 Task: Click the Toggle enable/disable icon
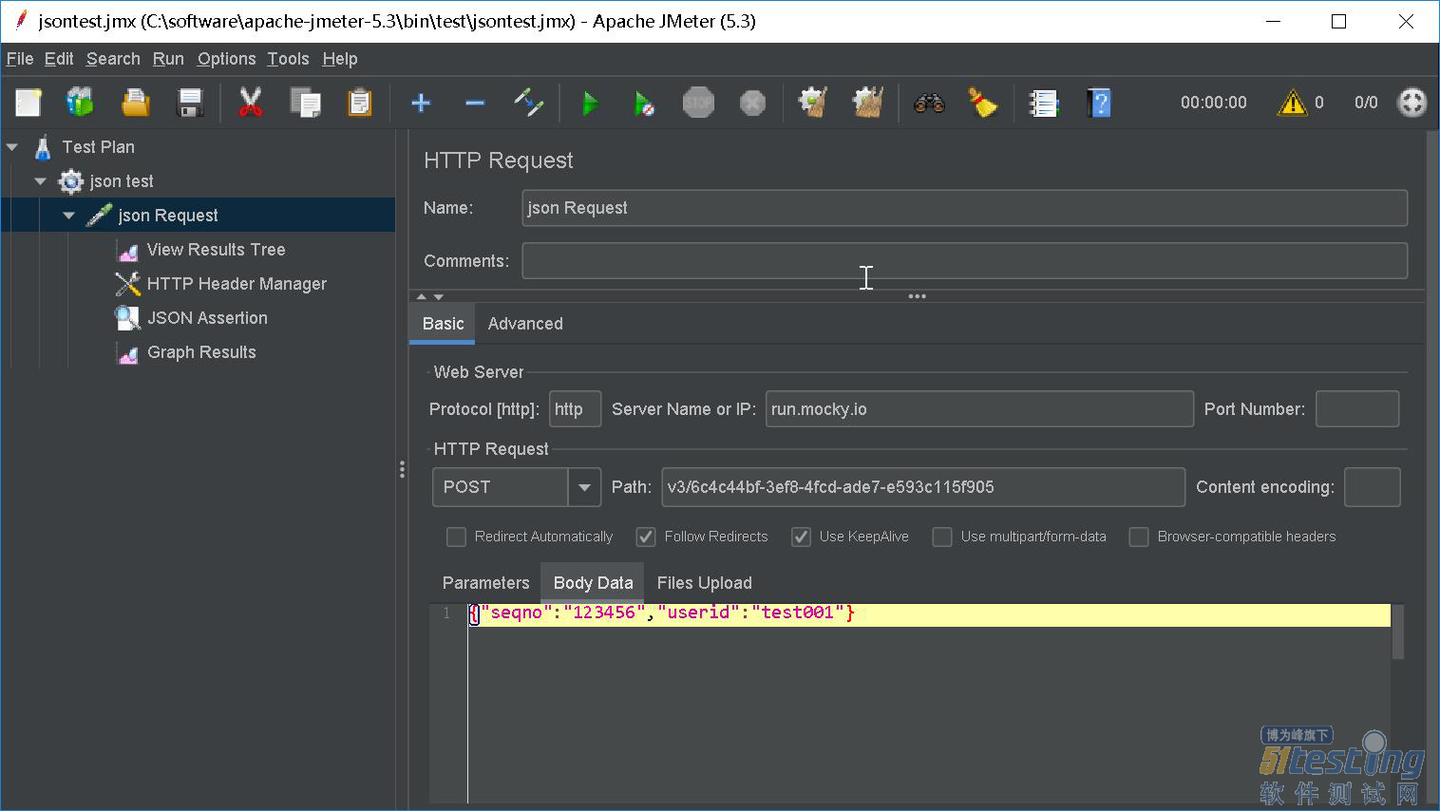click(x=529, y=102)
